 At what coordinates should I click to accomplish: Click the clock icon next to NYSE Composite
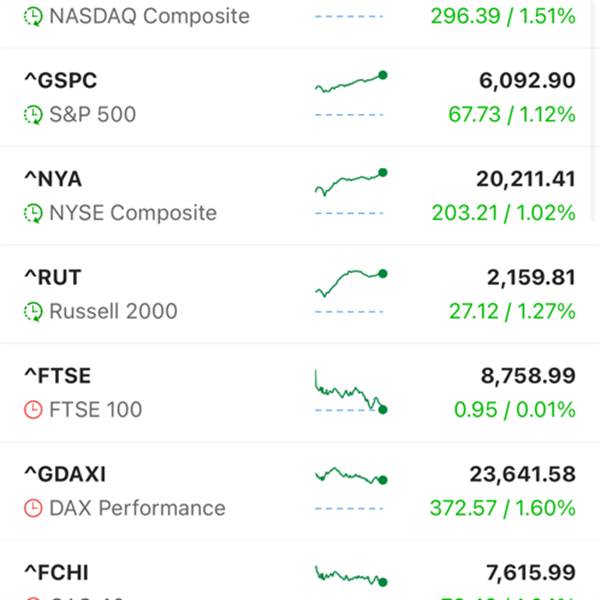33,213
